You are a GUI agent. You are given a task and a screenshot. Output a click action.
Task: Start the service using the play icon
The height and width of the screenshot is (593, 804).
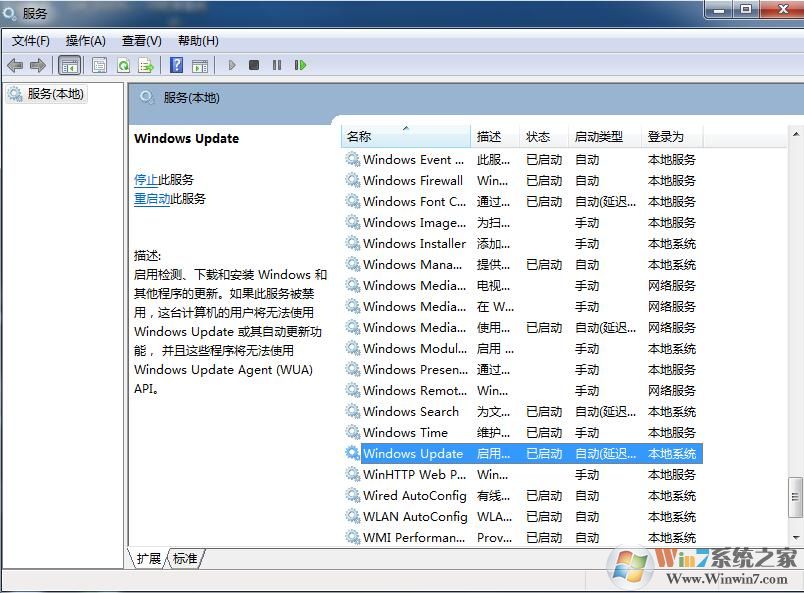pyautogui.click(x=232, y=65)
